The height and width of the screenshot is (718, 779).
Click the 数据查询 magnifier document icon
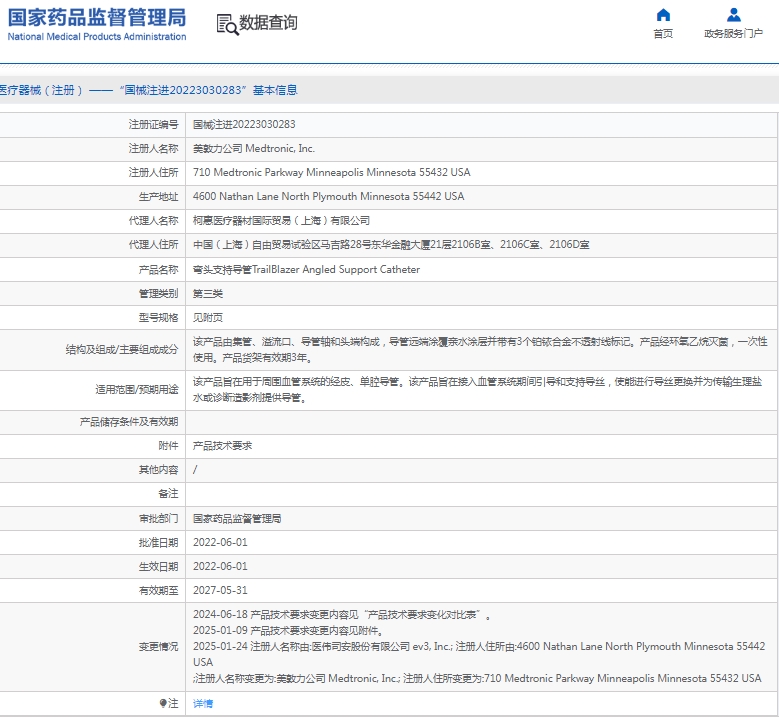pyautogui.click(x=228, y=24)
